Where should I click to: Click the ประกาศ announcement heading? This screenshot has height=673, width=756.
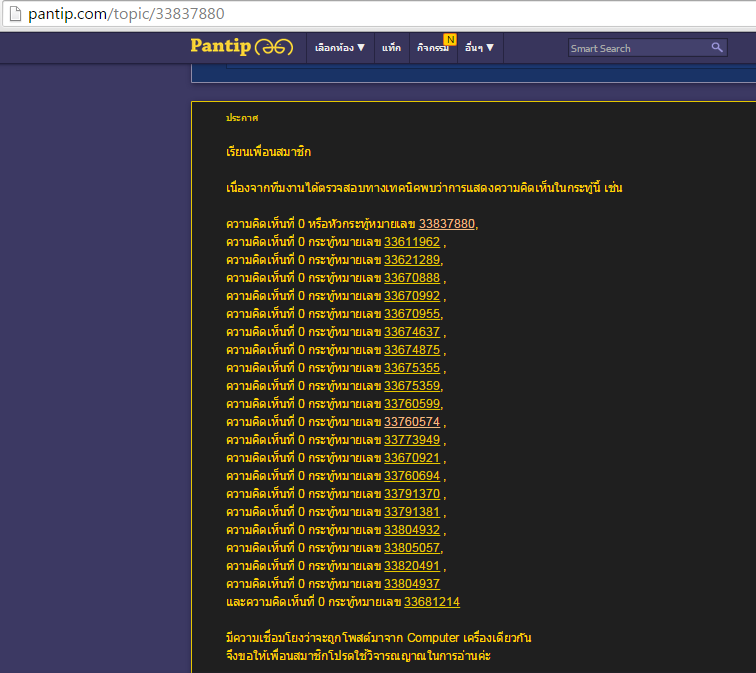pos(242,118)
